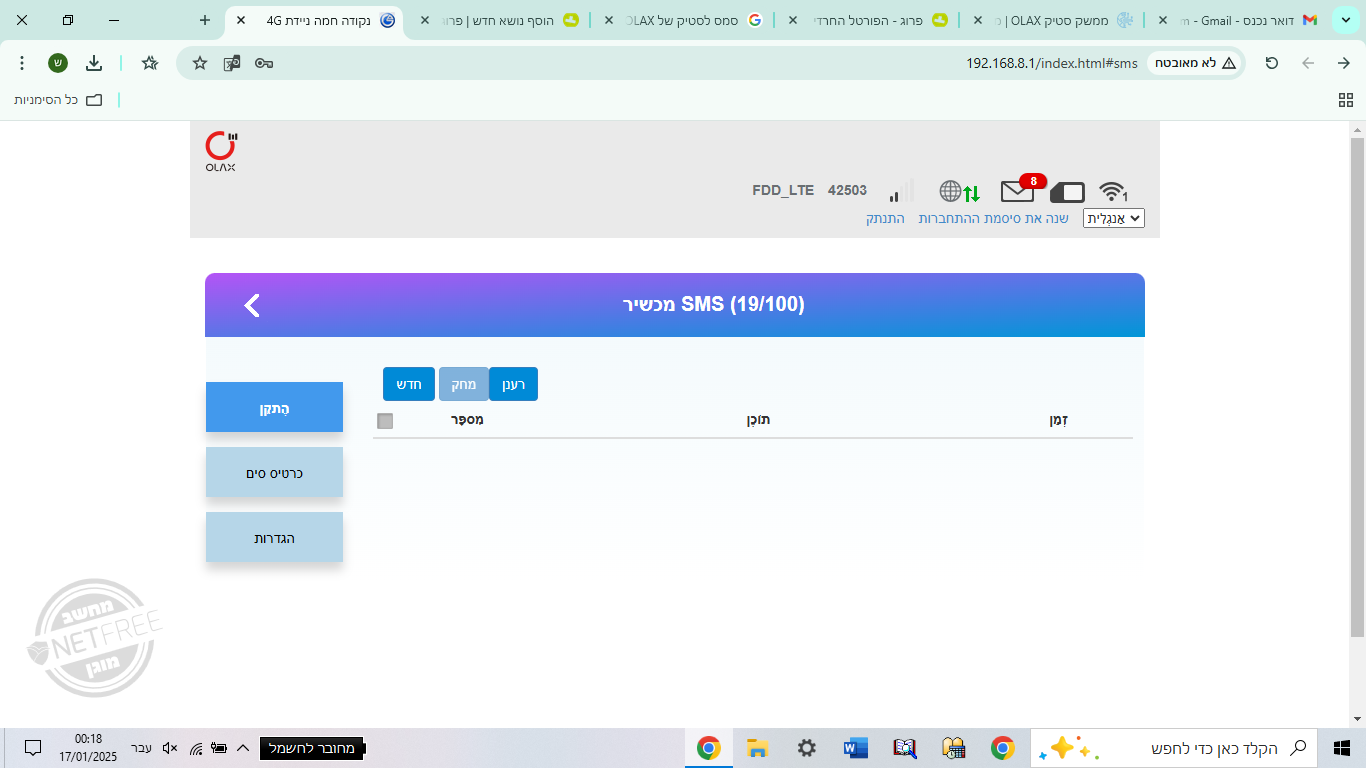The image size is (1366, 768).
Task: Click the taskbar clock and date
Action: click(88, 748)
